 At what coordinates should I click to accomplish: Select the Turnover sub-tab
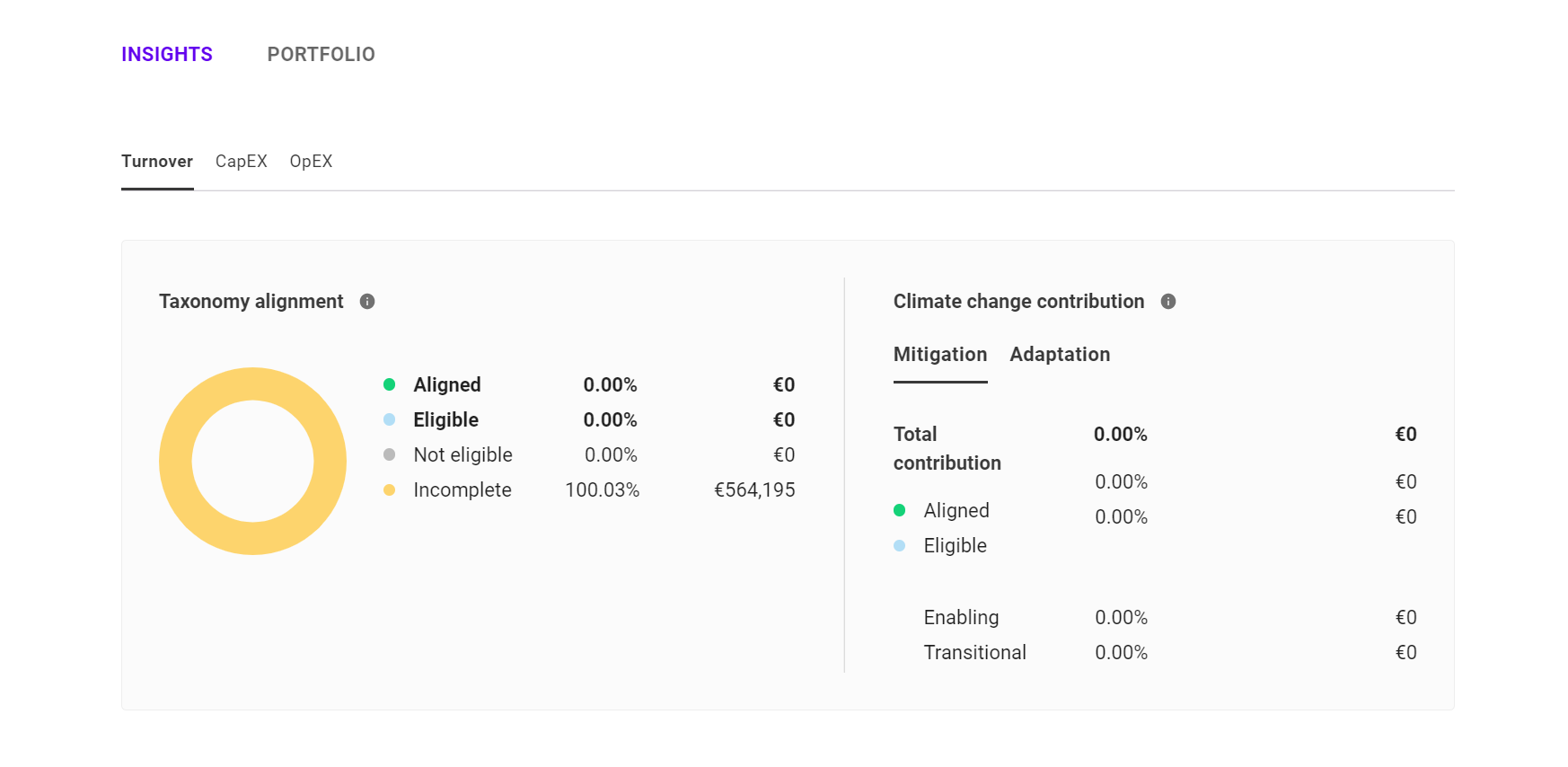tap(157, 162)
